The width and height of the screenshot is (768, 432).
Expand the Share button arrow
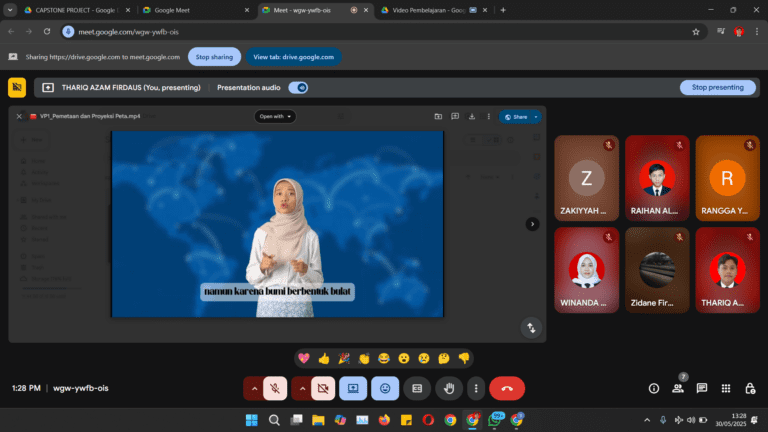[x=536, y=117]
